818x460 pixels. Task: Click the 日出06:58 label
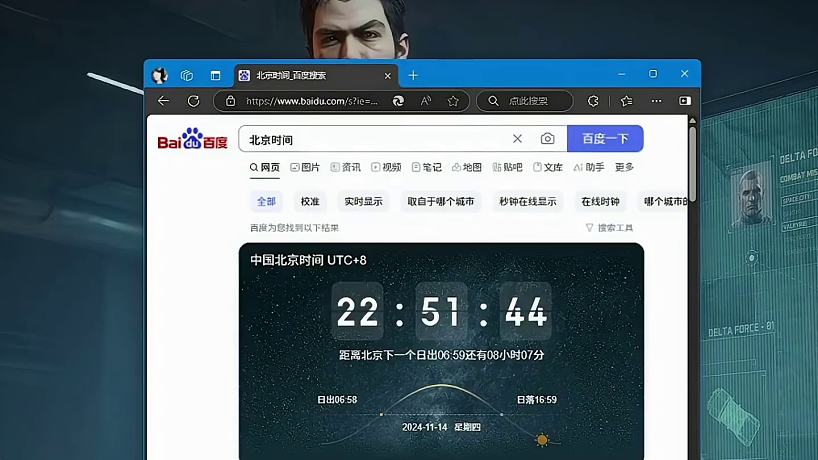(x=337, y=400)
